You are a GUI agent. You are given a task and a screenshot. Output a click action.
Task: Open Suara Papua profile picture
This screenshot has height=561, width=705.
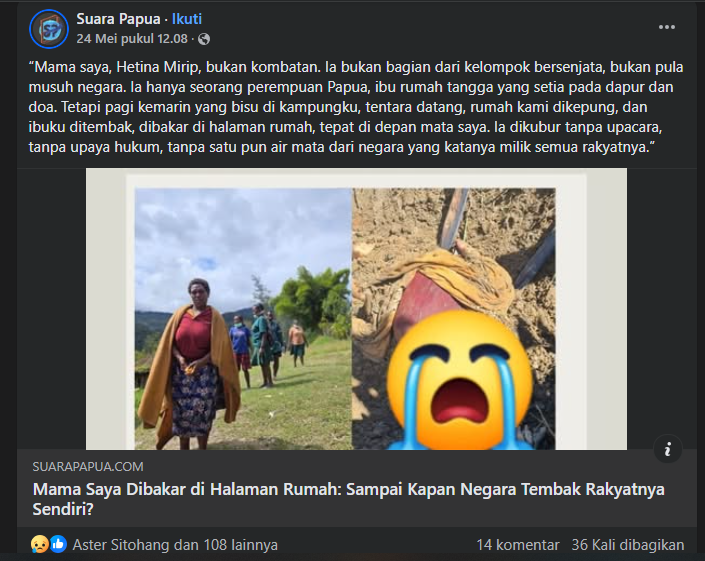click(49, 29)
